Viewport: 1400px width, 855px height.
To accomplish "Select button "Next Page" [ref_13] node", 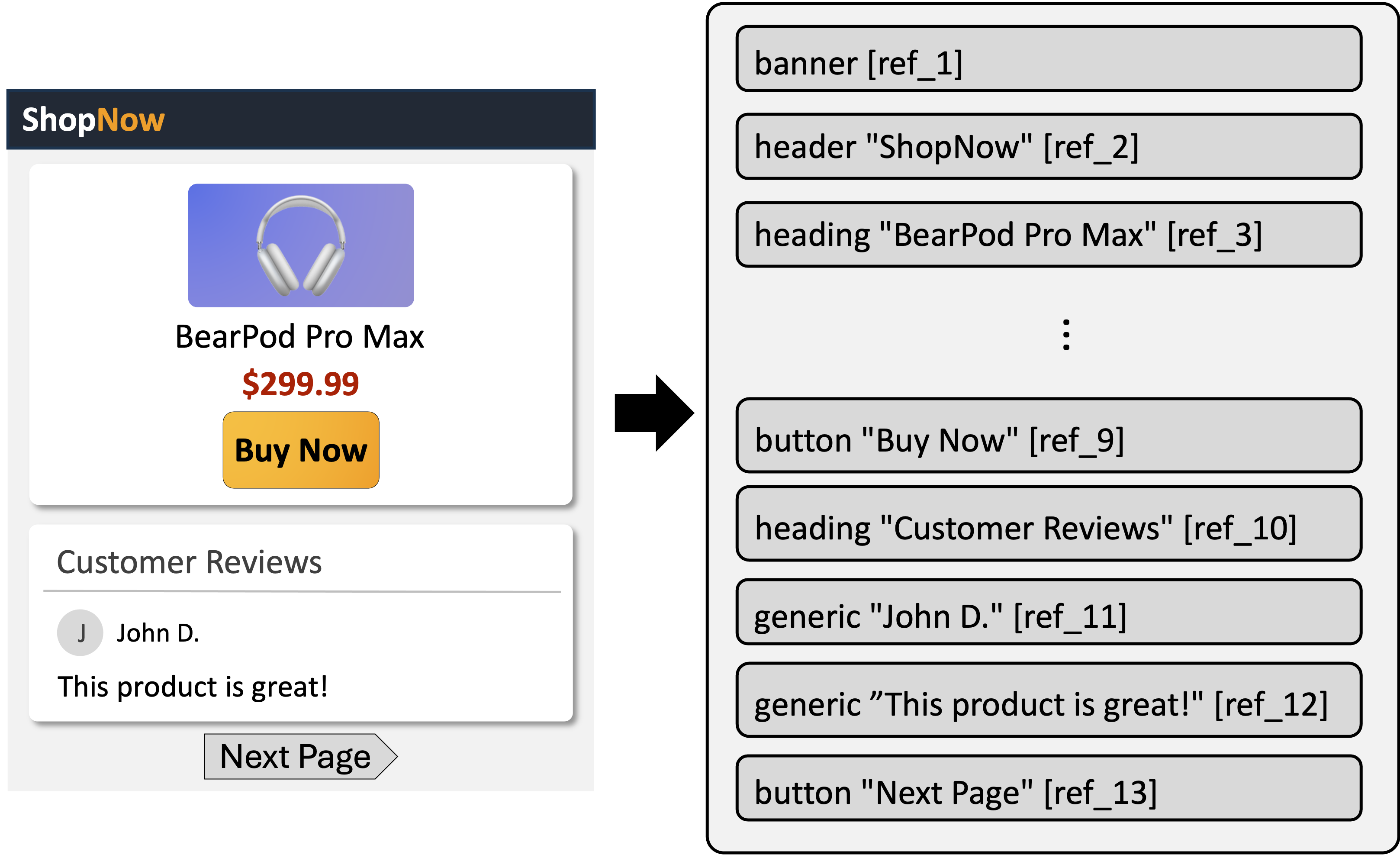I will [x=1049, y=788].
